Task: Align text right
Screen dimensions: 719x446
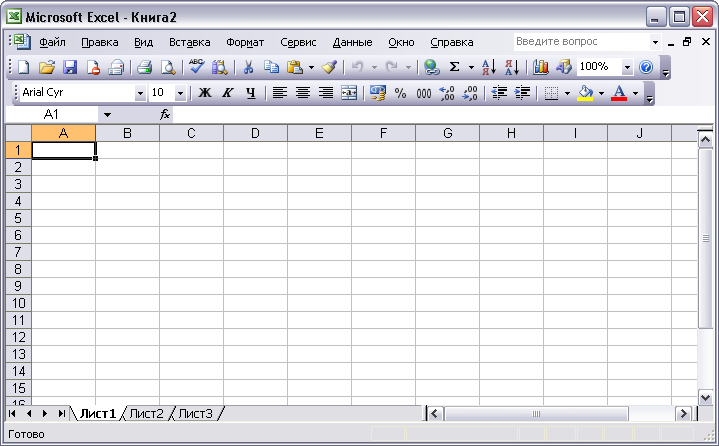Action: (326, 93)
